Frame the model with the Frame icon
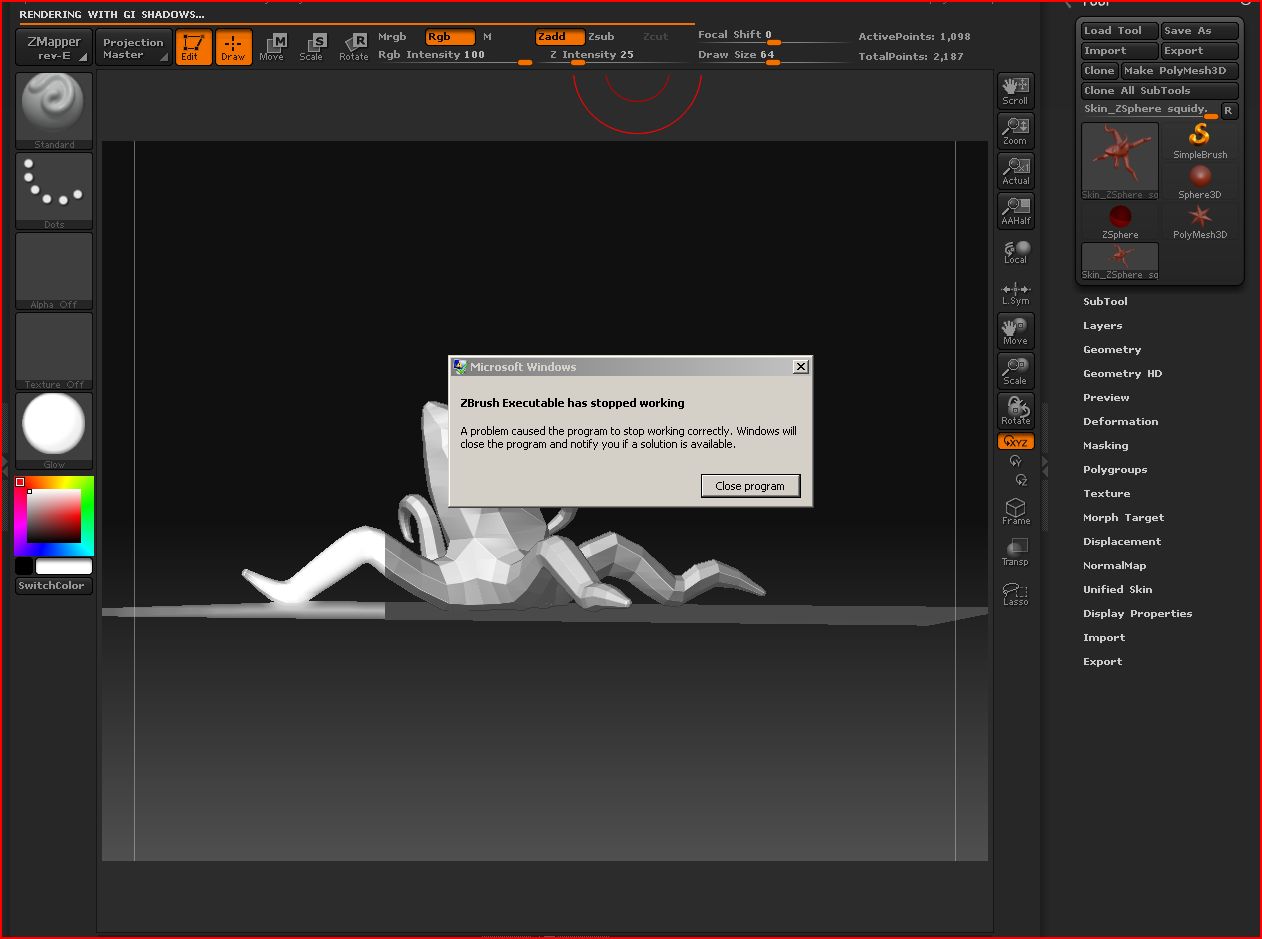1262x939 pixels. [1016, 512]
